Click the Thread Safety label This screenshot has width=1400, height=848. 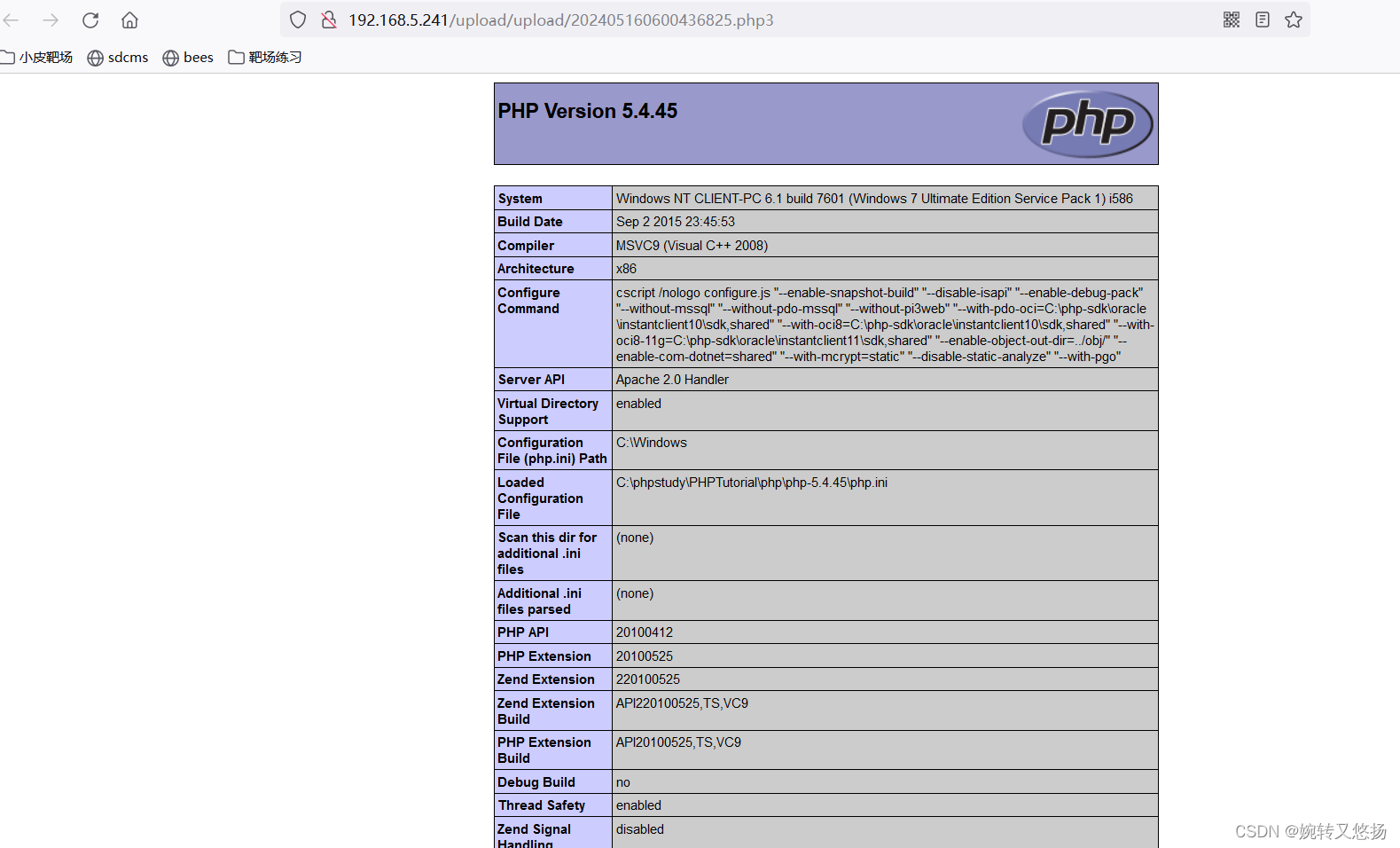coord(542,805)
